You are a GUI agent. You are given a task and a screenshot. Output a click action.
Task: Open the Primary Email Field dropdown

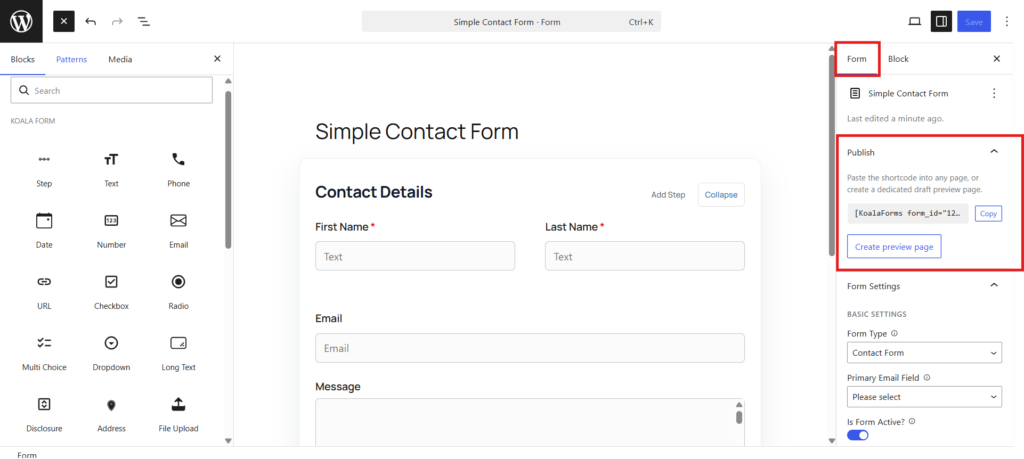[x=924, y=396]
